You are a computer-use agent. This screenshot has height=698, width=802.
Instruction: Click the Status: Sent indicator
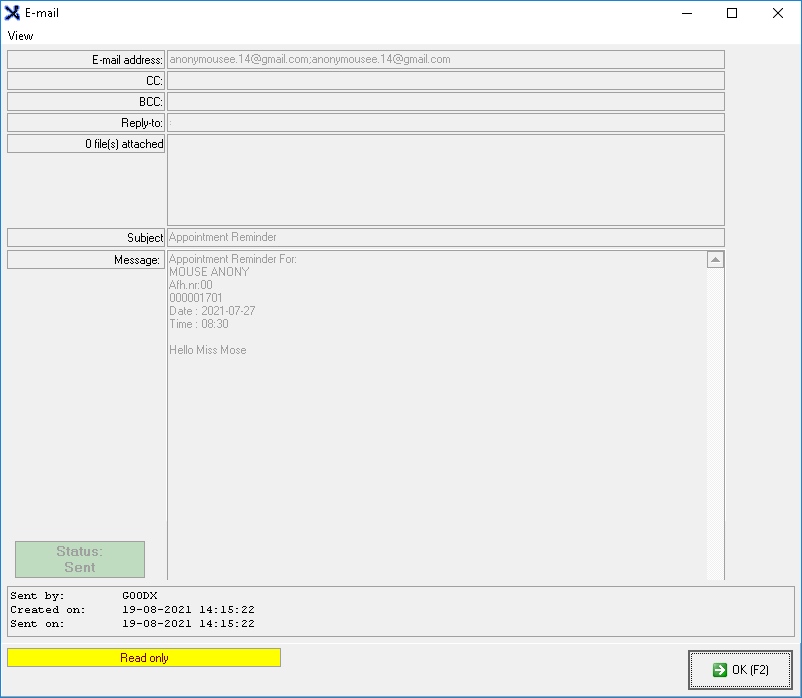(80, 559)
